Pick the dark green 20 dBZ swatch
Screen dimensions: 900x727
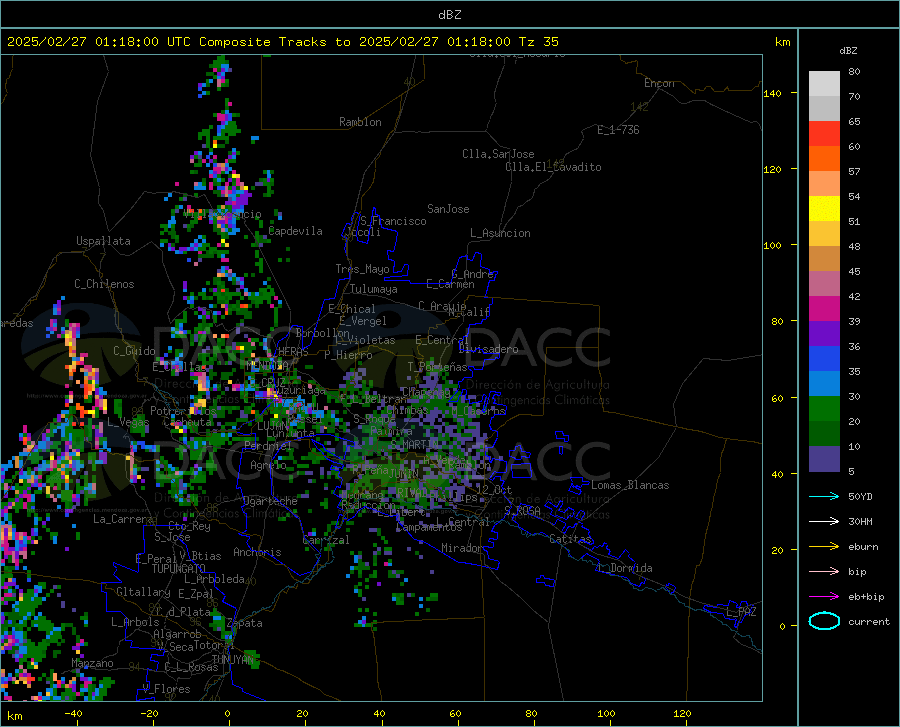pyautogui.click(x=824, y=434)
